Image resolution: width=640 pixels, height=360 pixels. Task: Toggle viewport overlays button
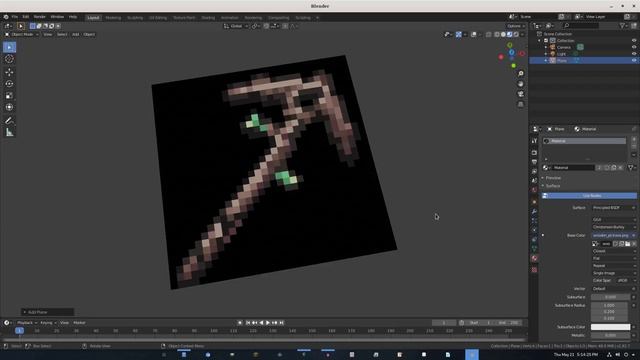tap(473, 35)
